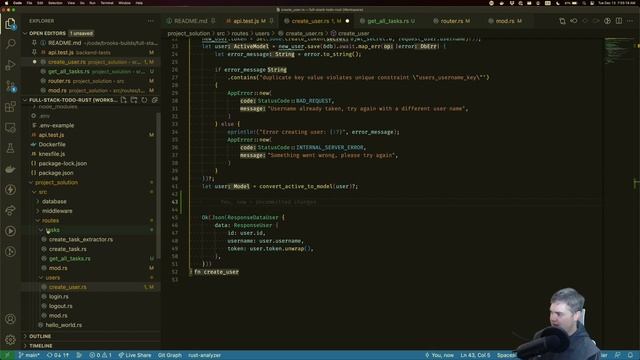
Task: Open Run and Debug view
Action: pyautogui.click(x=10, y=65)
